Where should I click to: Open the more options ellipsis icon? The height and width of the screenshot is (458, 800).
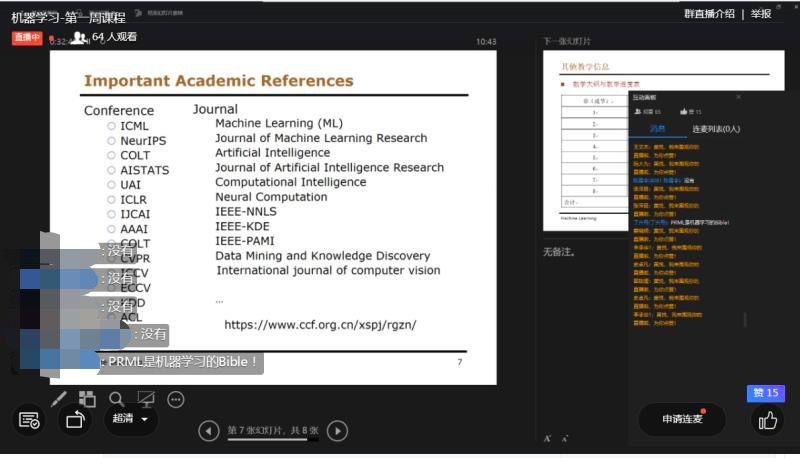point(176,399)
